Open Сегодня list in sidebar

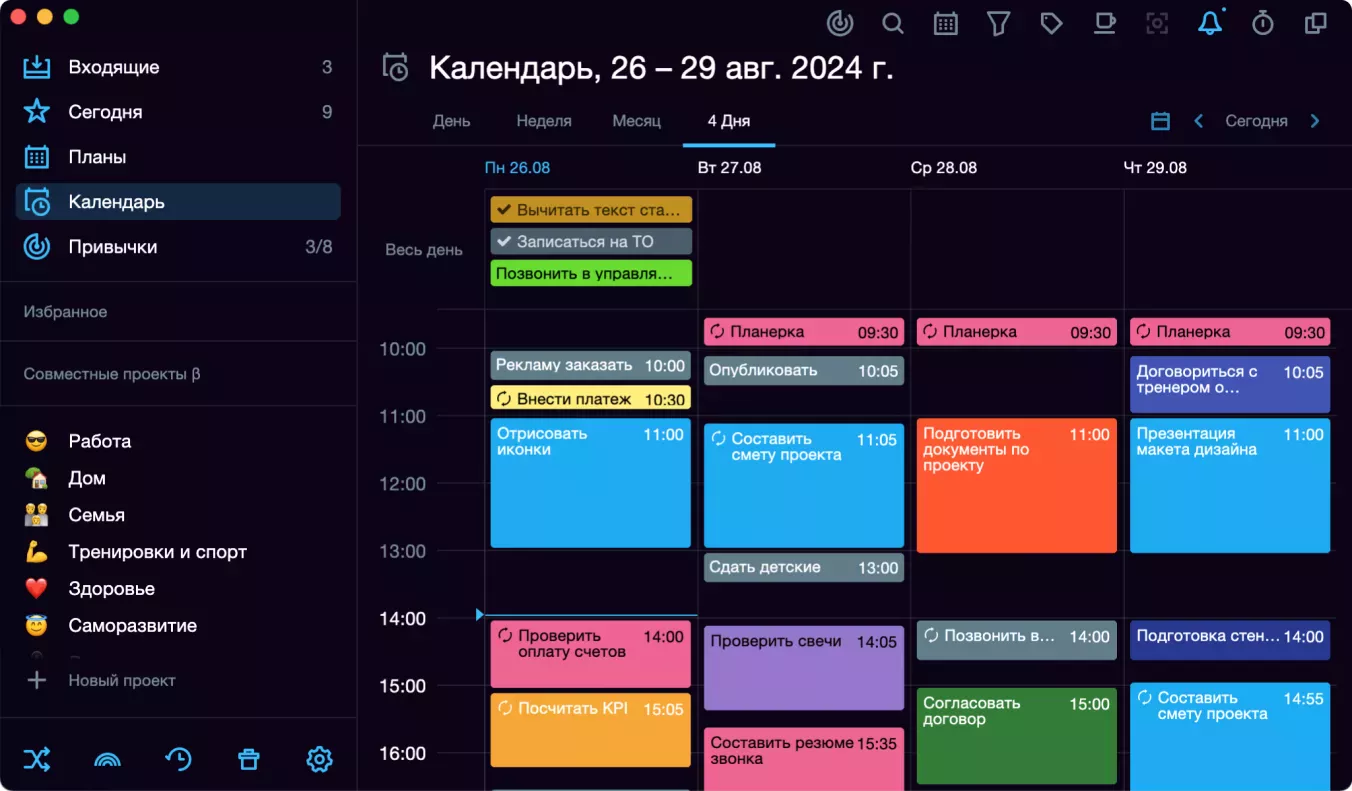[178, 112]
